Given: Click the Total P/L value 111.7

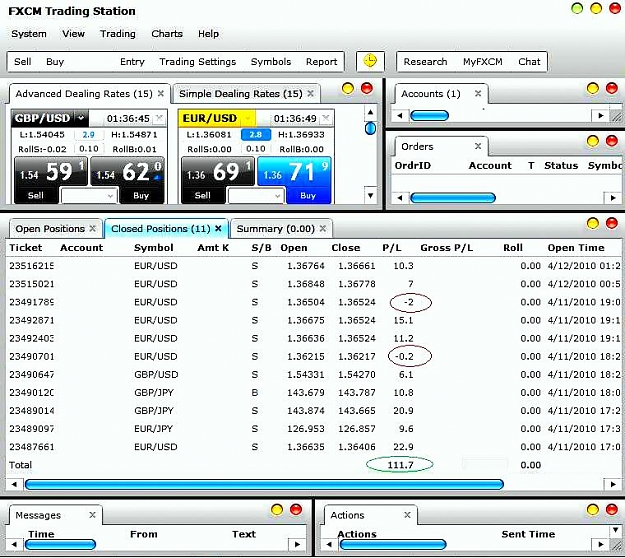Looking at the screenshot, I should click(400, 465).
